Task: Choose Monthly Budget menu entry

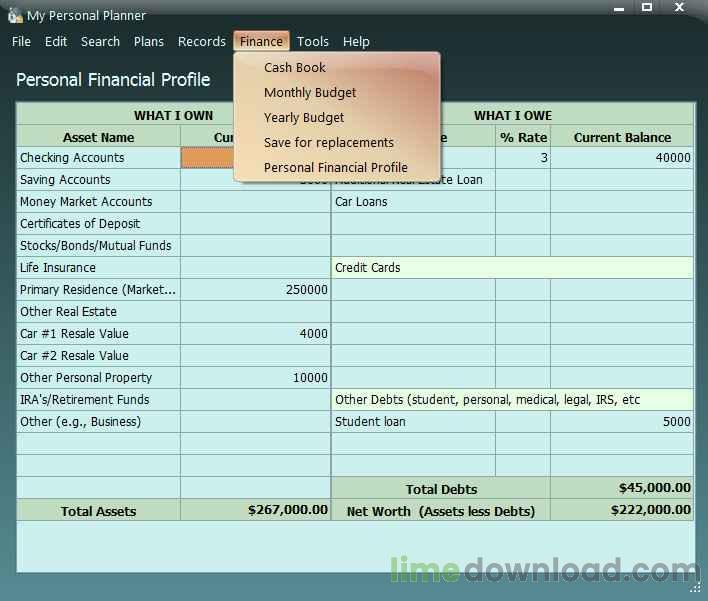Action: click(x=310, y=93)
